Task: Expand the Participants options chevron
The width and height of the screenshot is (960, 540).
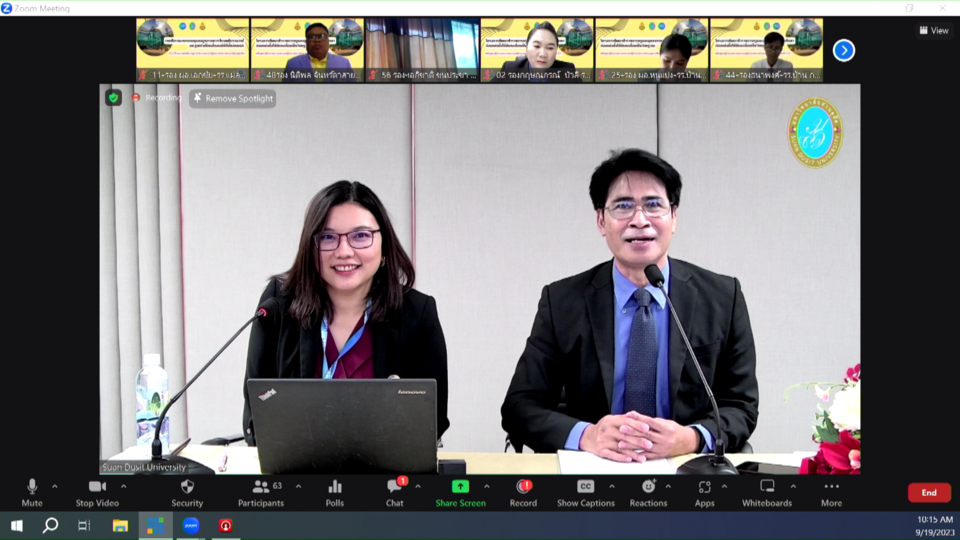Action: pyautogui.click(x=298, y=487)
